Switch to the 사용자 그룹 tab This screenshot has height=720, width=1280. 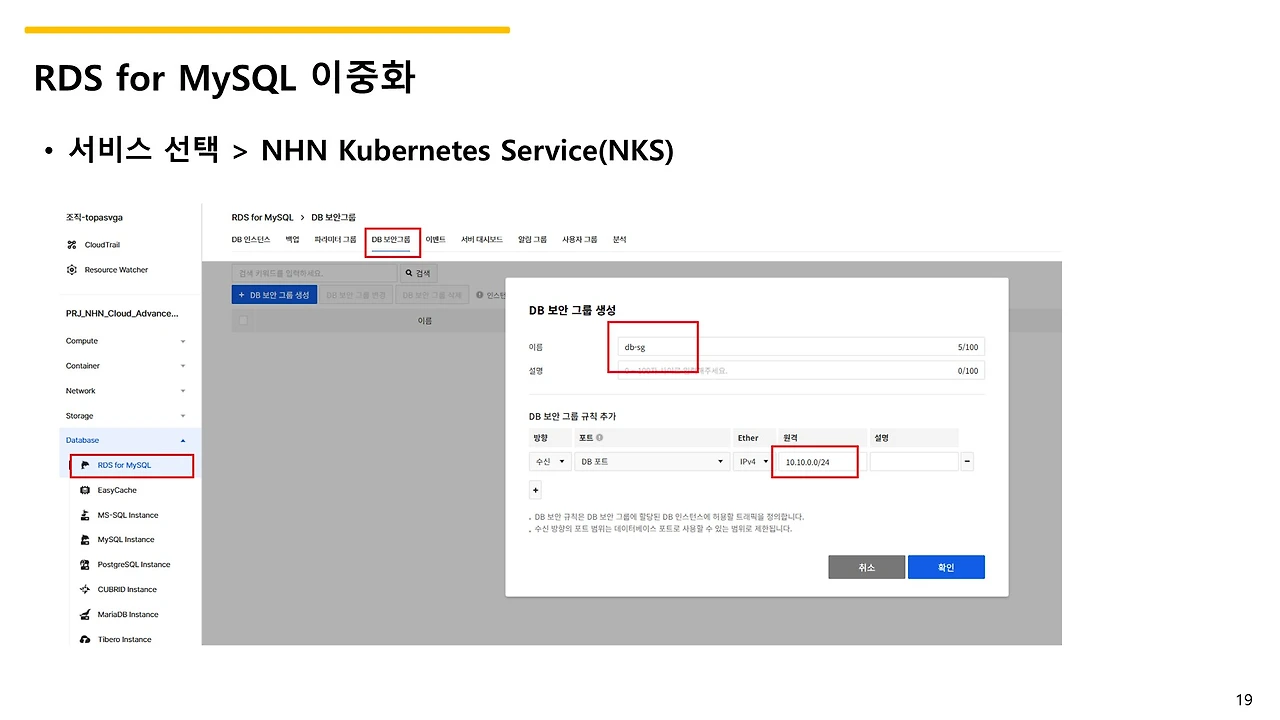(579, 240)
